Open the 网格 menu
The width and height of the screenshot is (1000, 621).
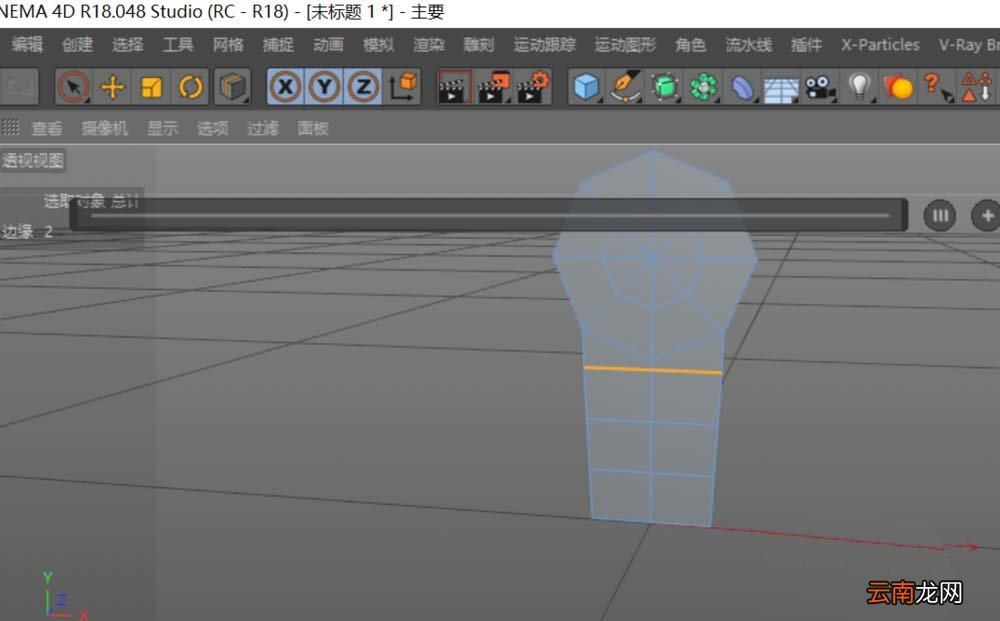(x=228, y=44)
